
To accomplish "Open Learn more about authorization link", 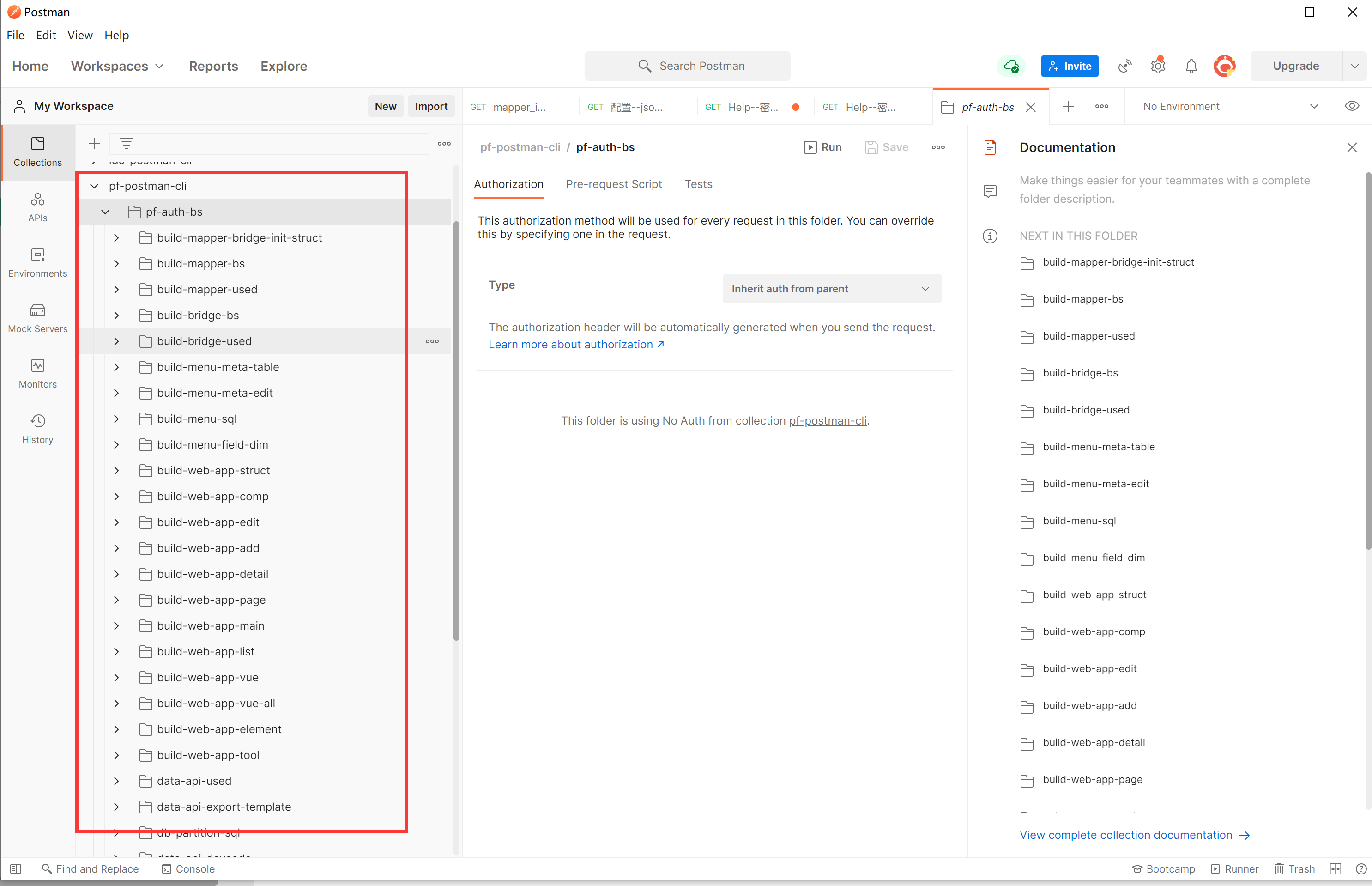I will click(x=576, y=344).
